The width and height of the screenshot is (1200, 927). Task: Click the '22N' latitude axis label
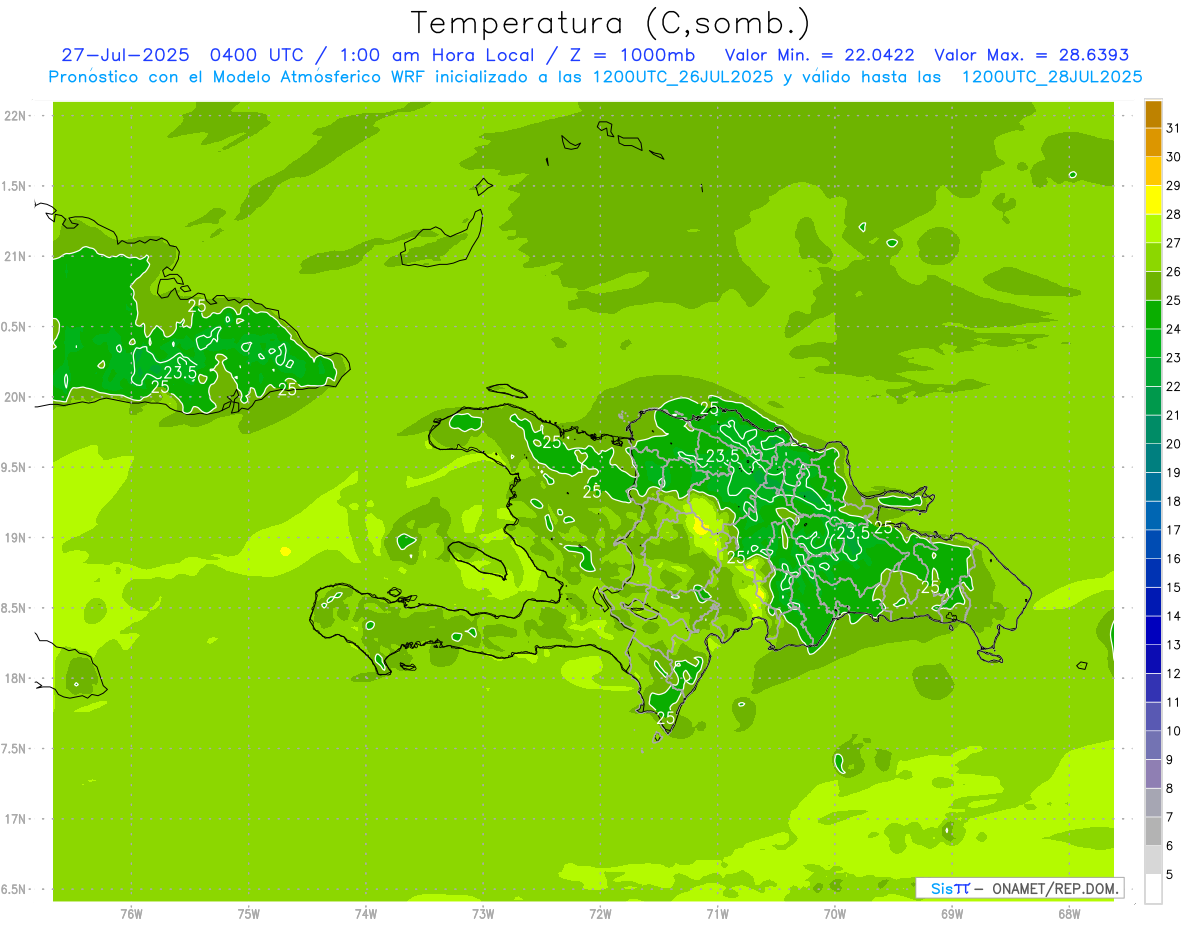click(x=14, y=115)
